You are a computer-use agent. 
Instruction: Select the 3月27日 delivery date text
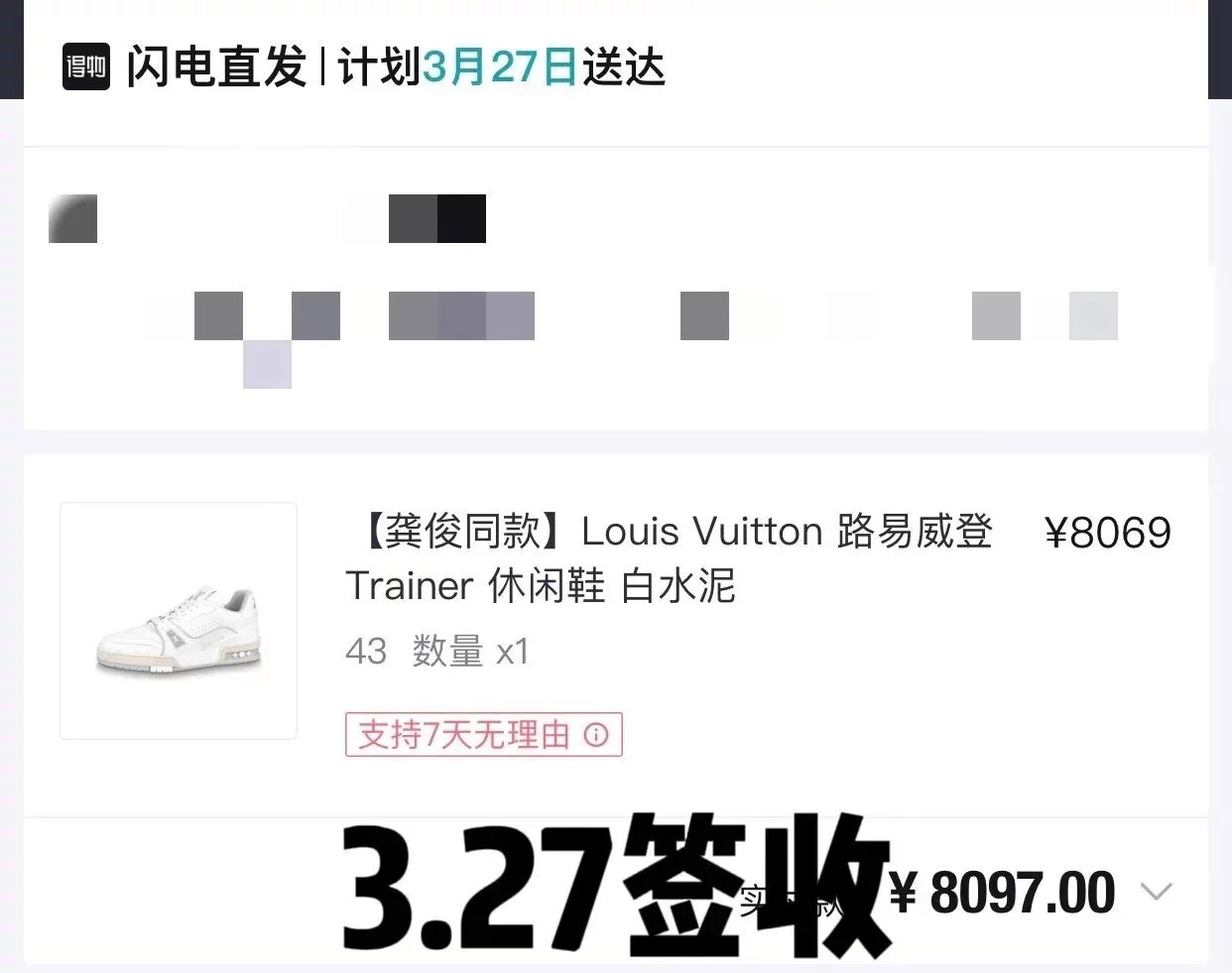pyautogui.click(x=501, y=67)
